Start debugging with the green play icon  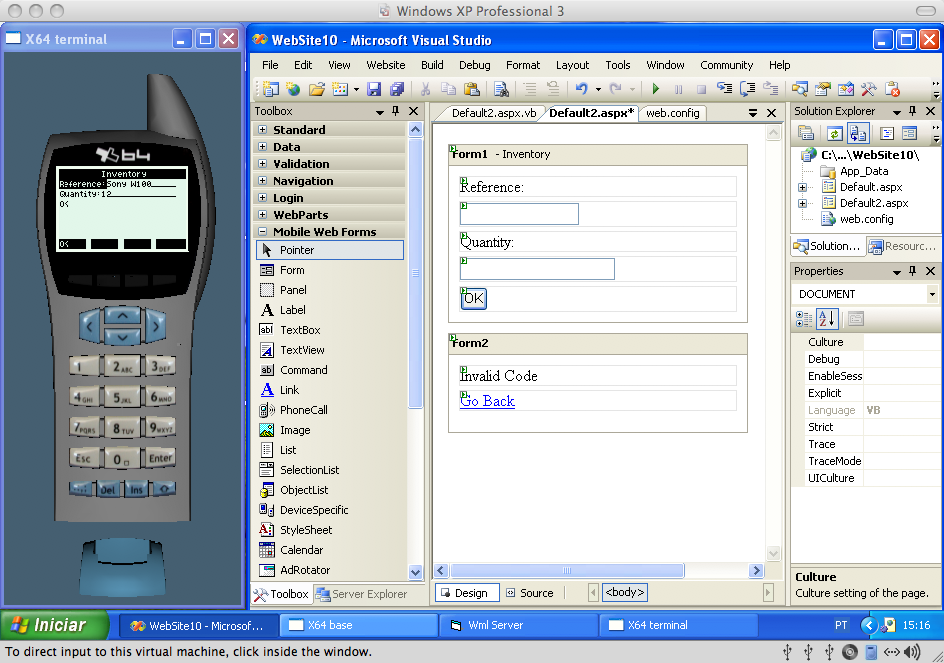pos(656,89)
